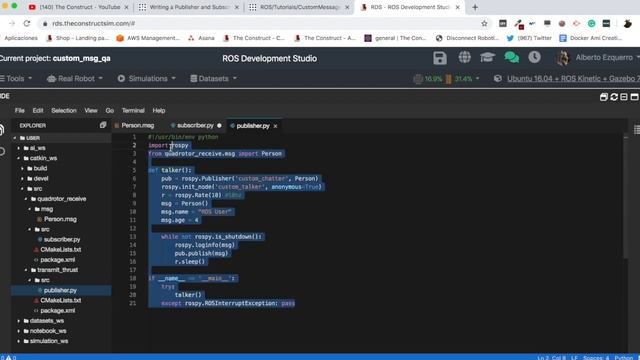Open Person.msg in the file tree
This screenshot has width=640, height=360.
(60, 219)
